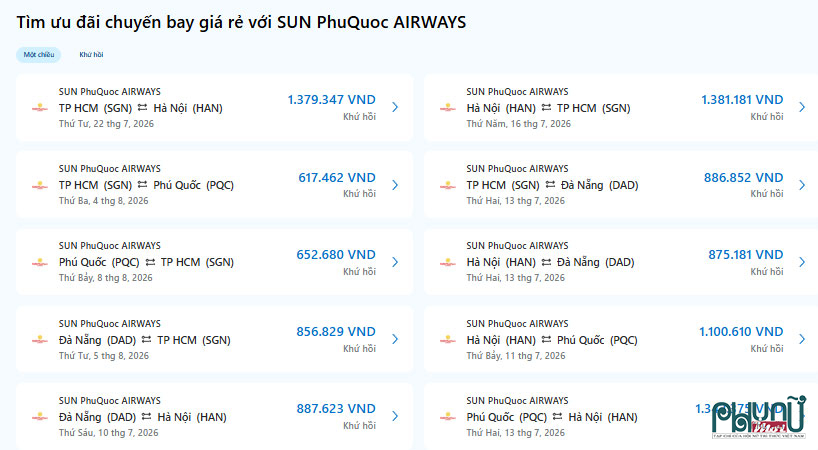Expand the 652.680 VND Phú Quốc flight arrow

[395, 262]
